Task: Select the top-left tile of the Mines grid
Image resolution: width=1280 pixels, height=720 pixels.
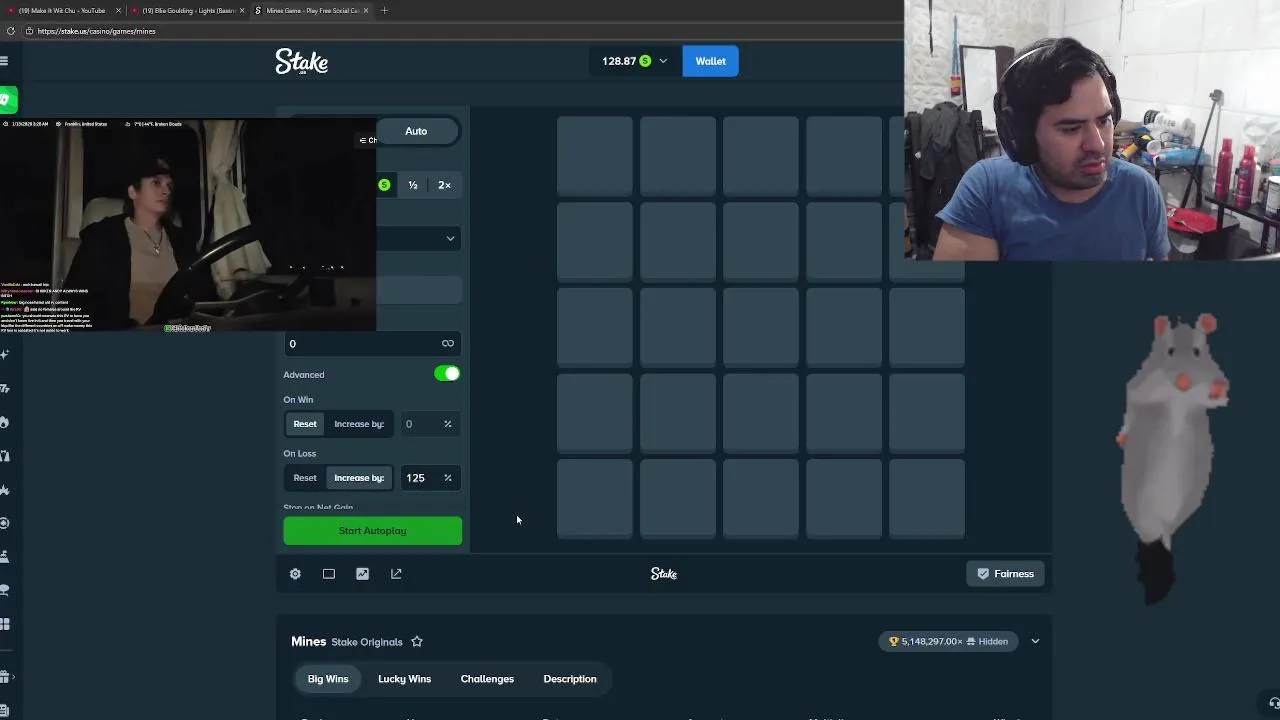Action: pyautogui.click(x=595, y=155)
